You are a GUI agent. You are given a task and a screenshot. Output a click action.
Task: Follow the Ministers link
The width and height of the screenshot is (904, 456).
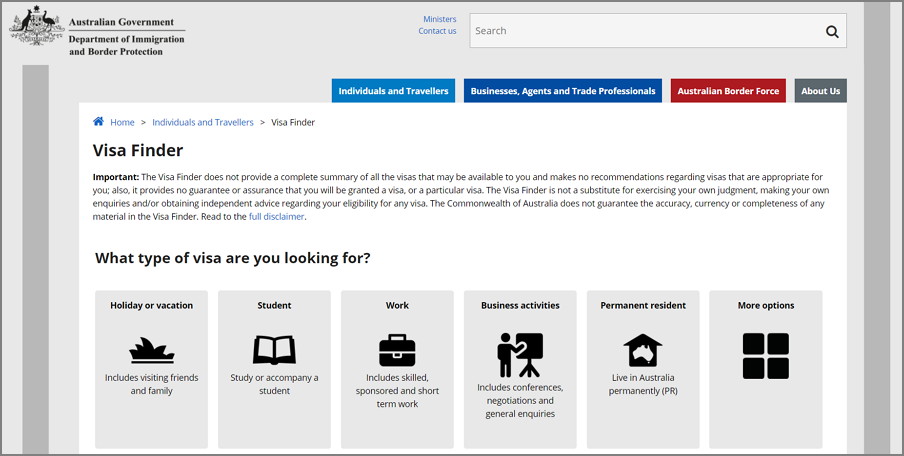[x=440, y=19]
